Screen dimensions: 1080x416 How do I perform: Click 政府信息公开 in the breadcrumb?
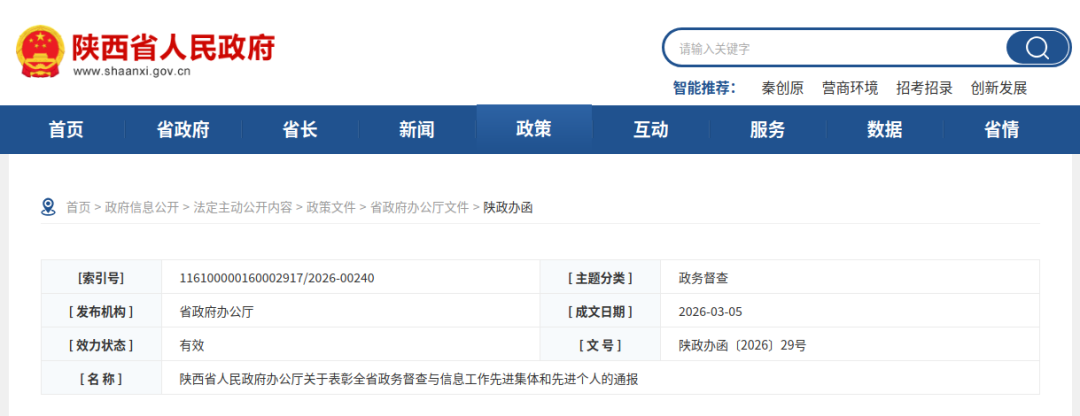pos(142,207)
